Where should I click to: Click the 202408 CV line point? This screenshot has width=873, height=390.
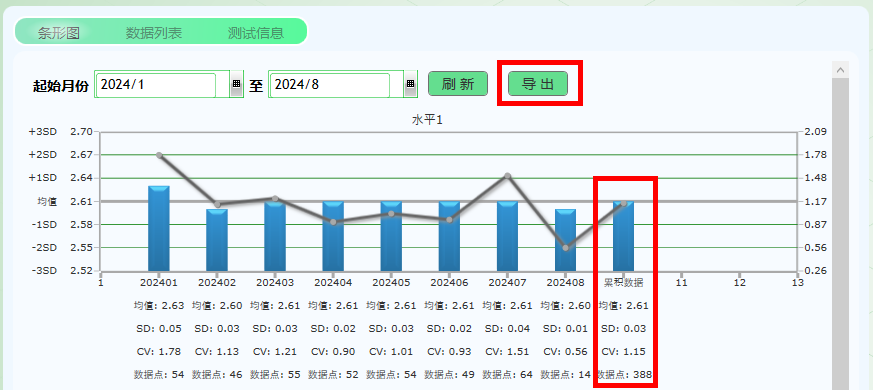[x=566, y=248]
